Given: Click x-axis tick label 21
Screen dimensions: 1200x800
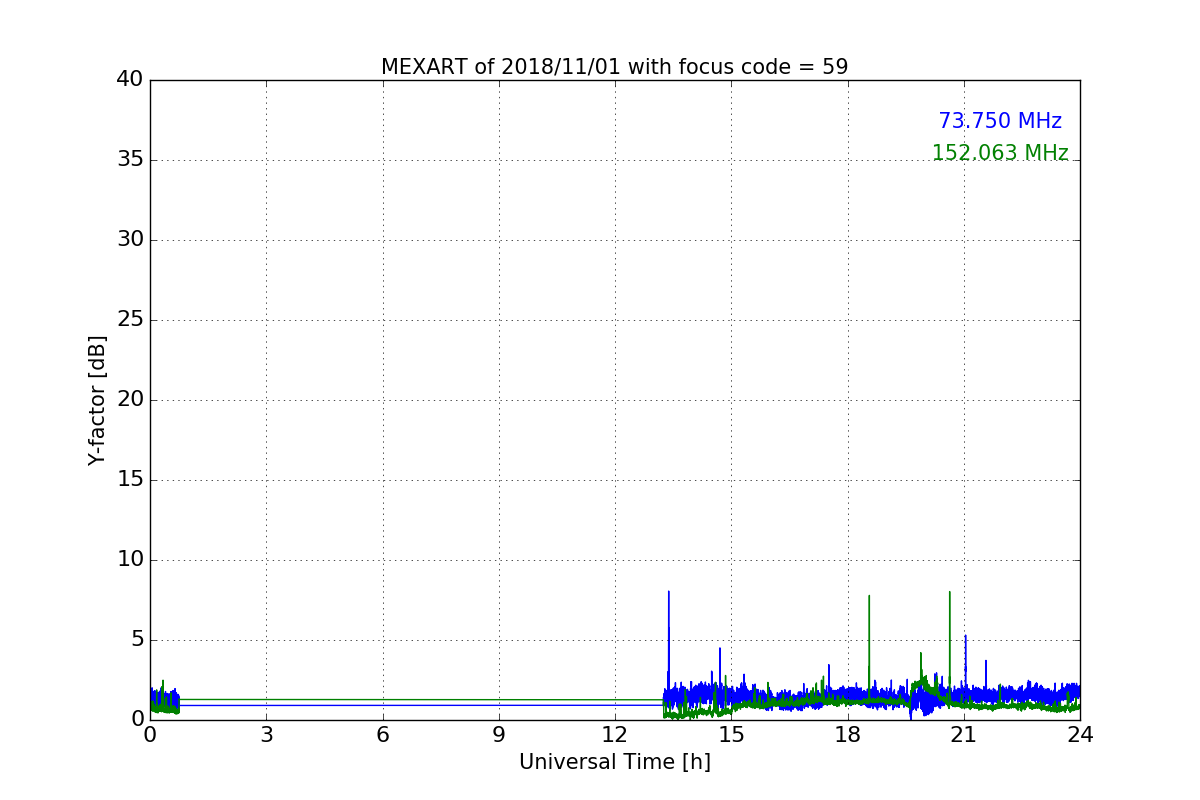Looking at the screenshot, I should coord(964,736).
